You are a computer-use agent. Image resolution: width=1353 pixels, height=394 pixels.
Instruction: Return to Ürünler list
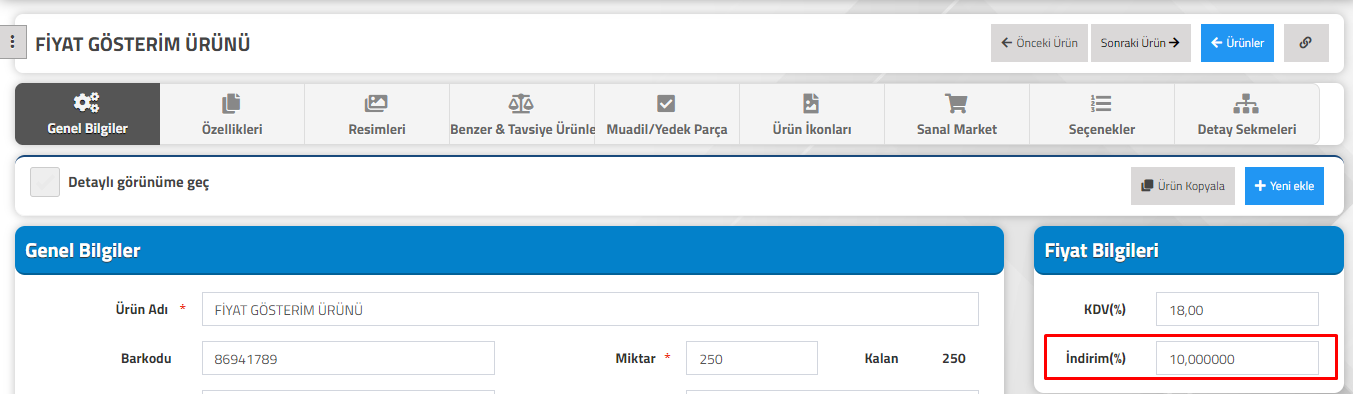click(1237, 43)
